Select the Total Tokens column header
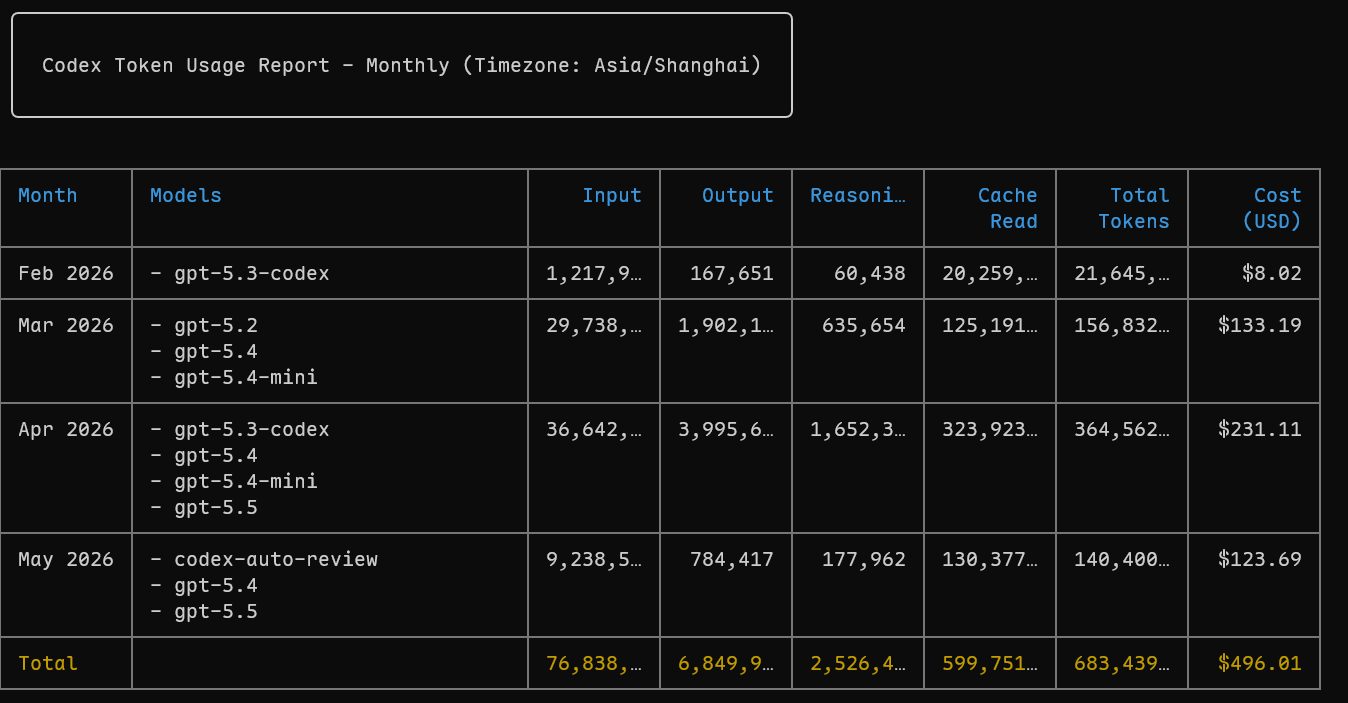Viewport: 1348px width, 703px height. tap(1134, 208)
